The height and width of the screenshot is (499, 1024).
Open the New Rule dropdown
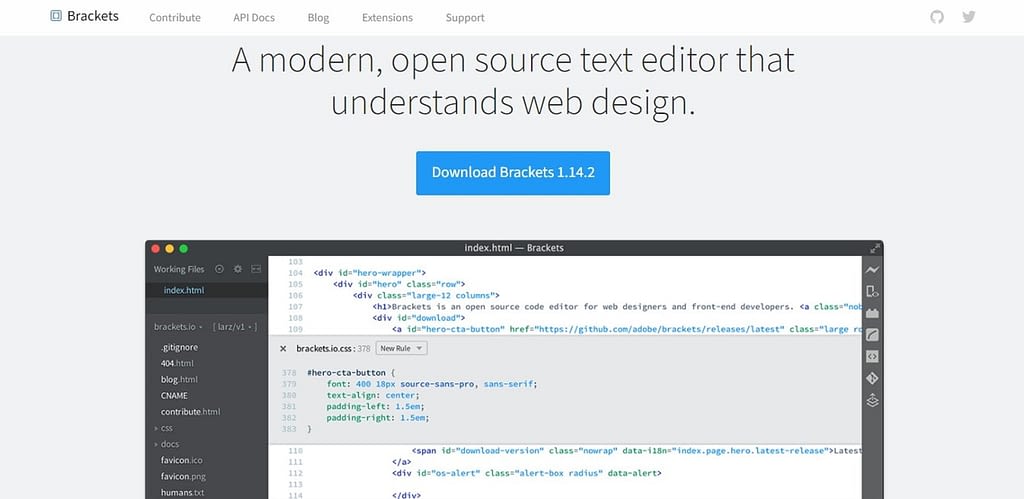point(402,349)
